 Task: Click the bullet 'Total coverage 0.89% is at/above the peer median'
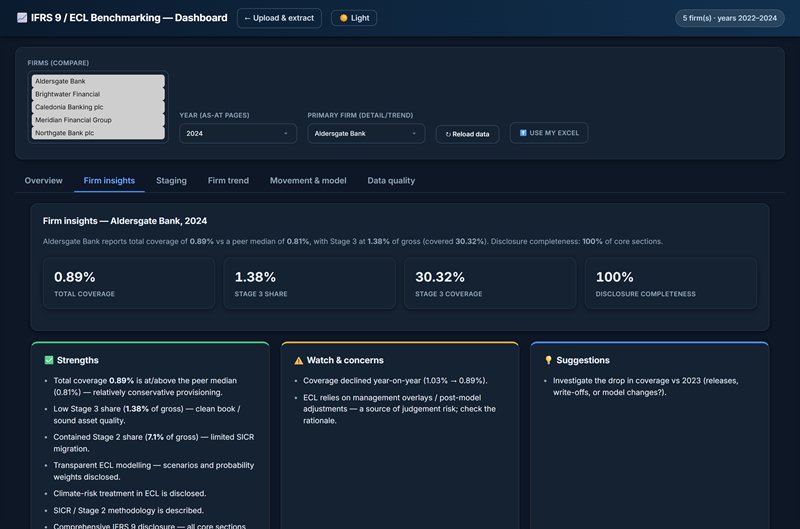point(145,386)
